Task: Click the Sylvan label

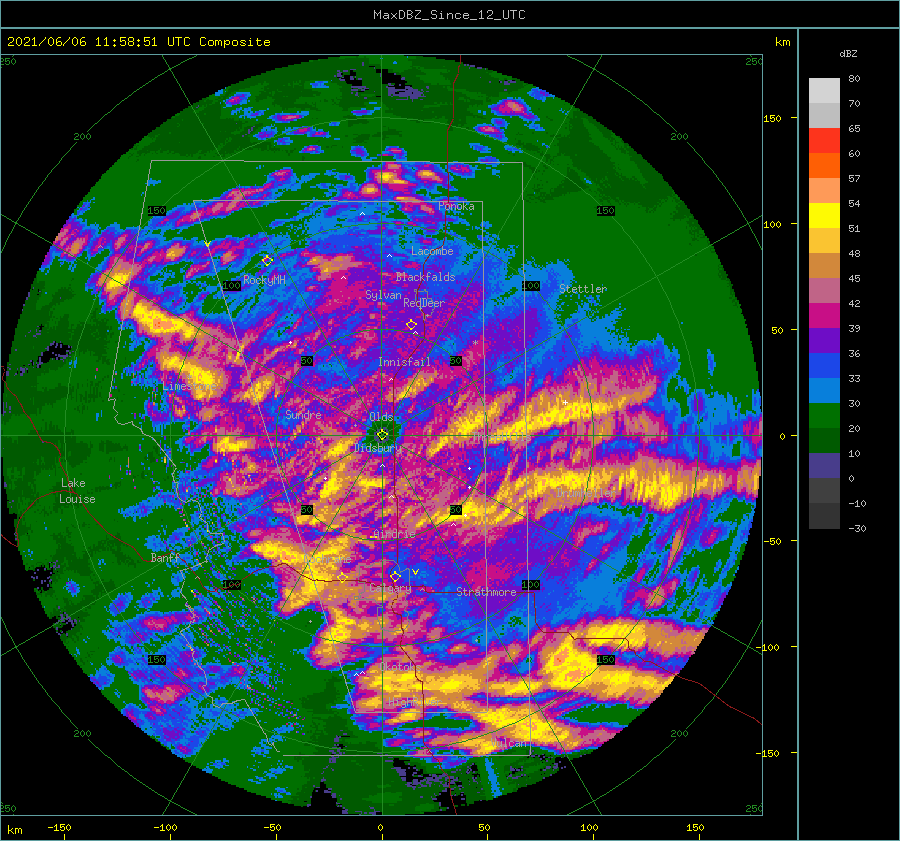Action: click(x=383, y=295)
